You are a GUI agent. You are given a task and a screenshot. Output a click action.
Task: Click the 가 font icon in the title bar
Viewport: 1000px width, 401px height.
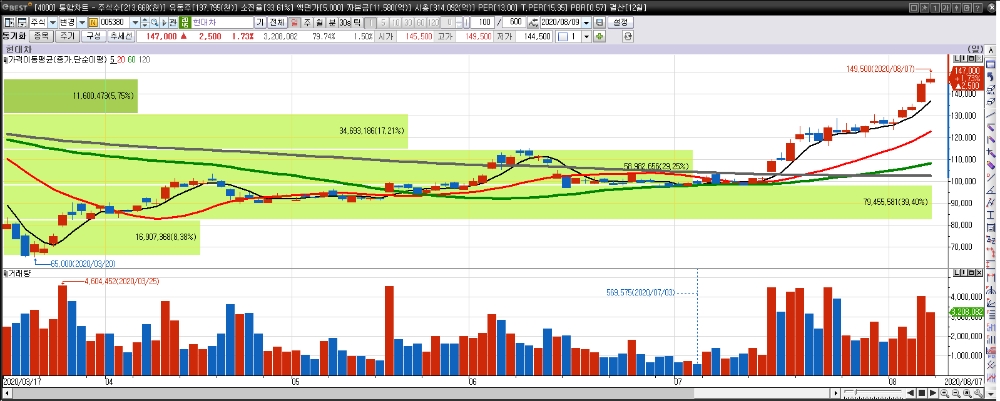pyautogui.click(x=946, y=8)
